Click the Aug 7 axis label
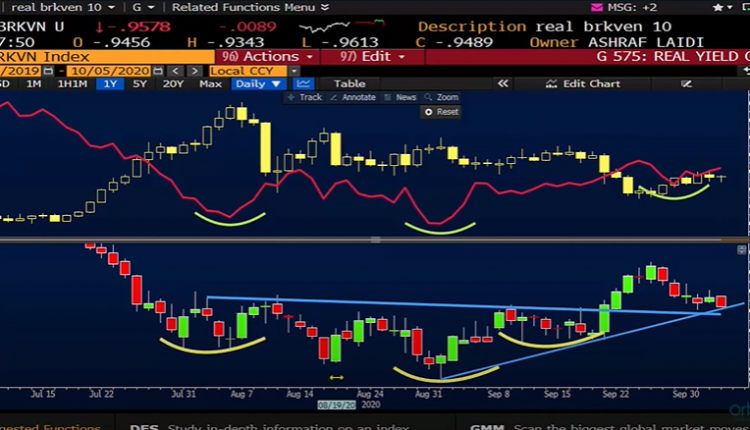Viewport: 750px width, 430px height. pyautogui.click(x=242, y=394)
